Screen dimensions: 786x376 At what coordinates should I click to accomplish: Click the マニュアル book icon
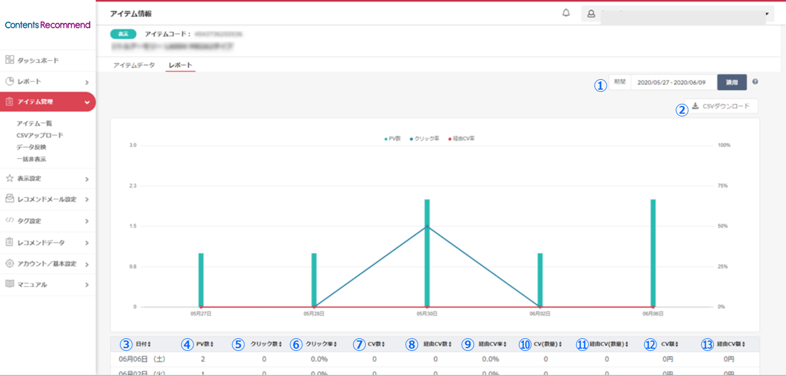(10, 284)
